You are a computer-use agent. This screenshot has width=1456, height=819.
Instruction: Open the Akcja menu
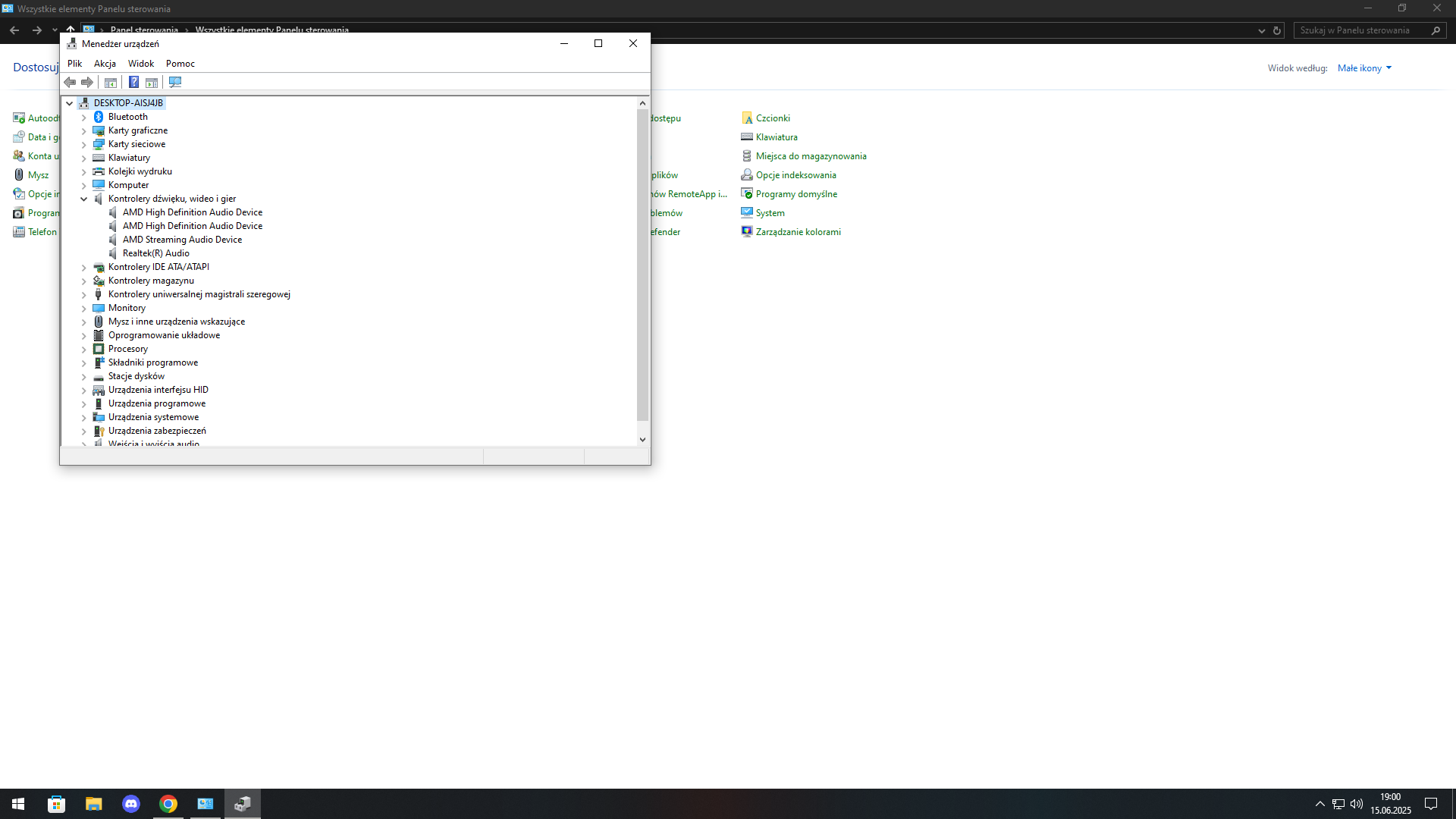point(105,64)
